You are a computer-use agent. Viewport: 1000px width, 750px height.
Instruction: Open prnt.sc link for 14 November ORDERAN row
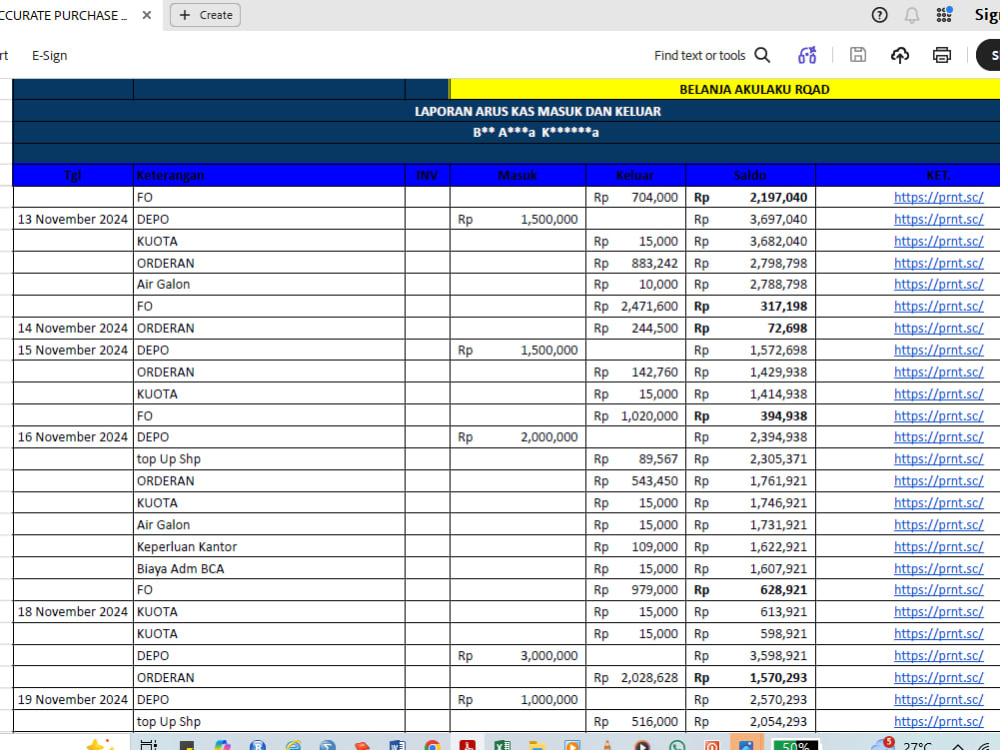938,328
